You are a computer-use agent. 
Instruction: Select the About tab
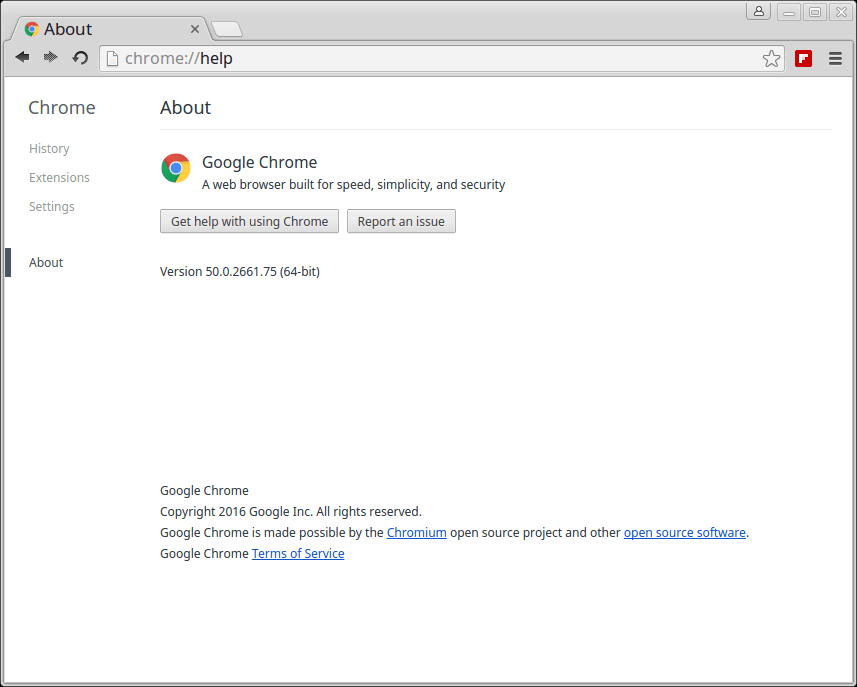point(109,29)
